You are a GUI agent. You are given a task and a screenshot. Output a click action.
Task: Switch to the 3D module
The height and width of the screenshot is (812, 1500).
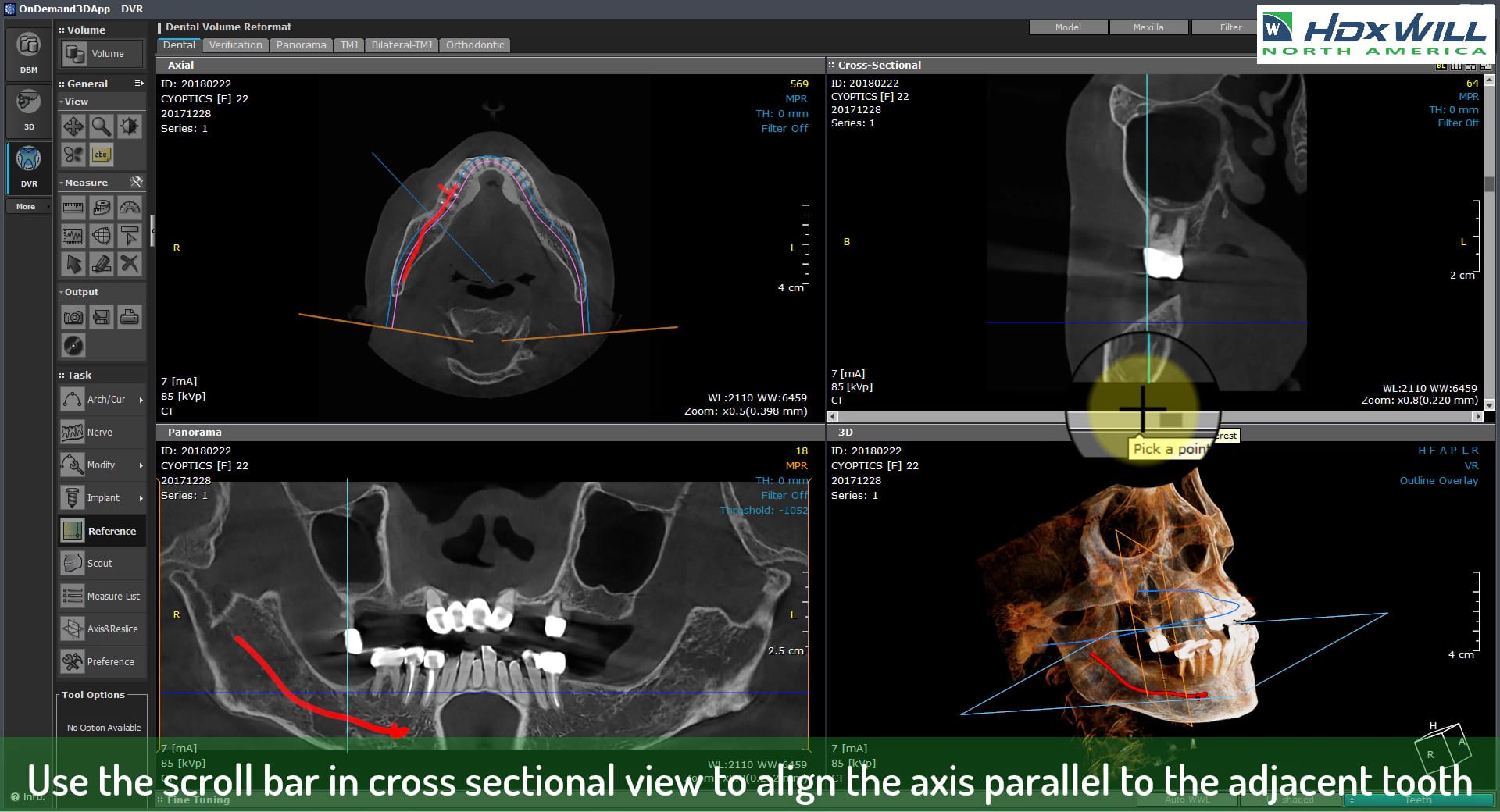point(29,110)
